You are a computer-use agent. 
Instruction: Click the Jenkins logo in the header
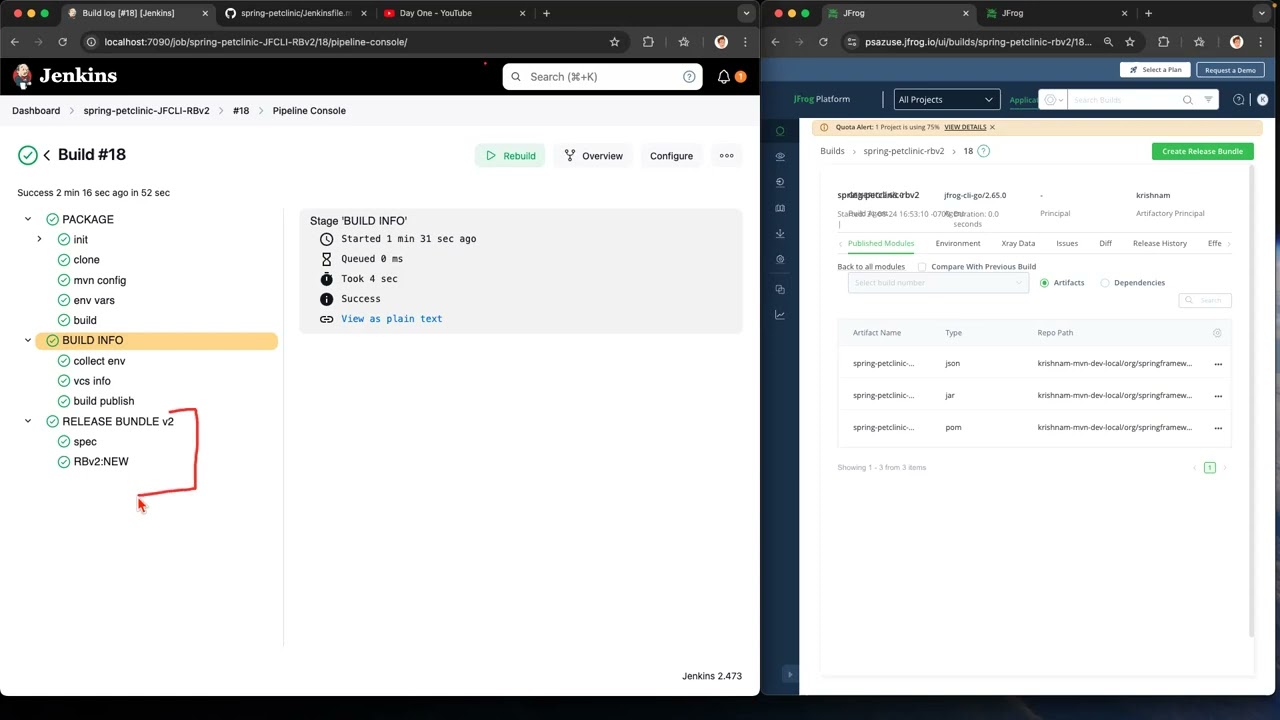pyautogui.click(x=64, y=76)
